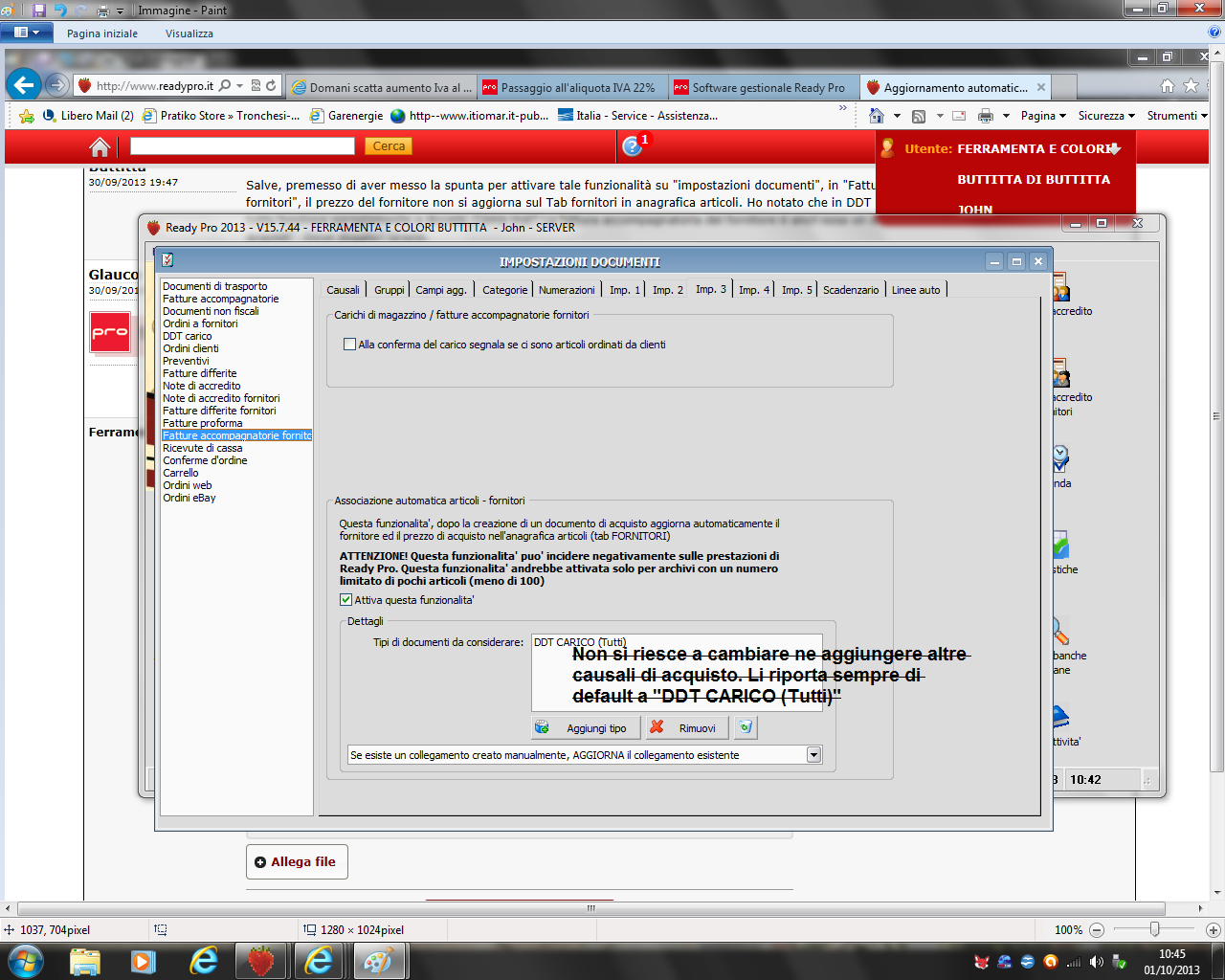Open the Pratiko Store bookmark
This screenshot has height=980, width=1225.
pos(221,116)
